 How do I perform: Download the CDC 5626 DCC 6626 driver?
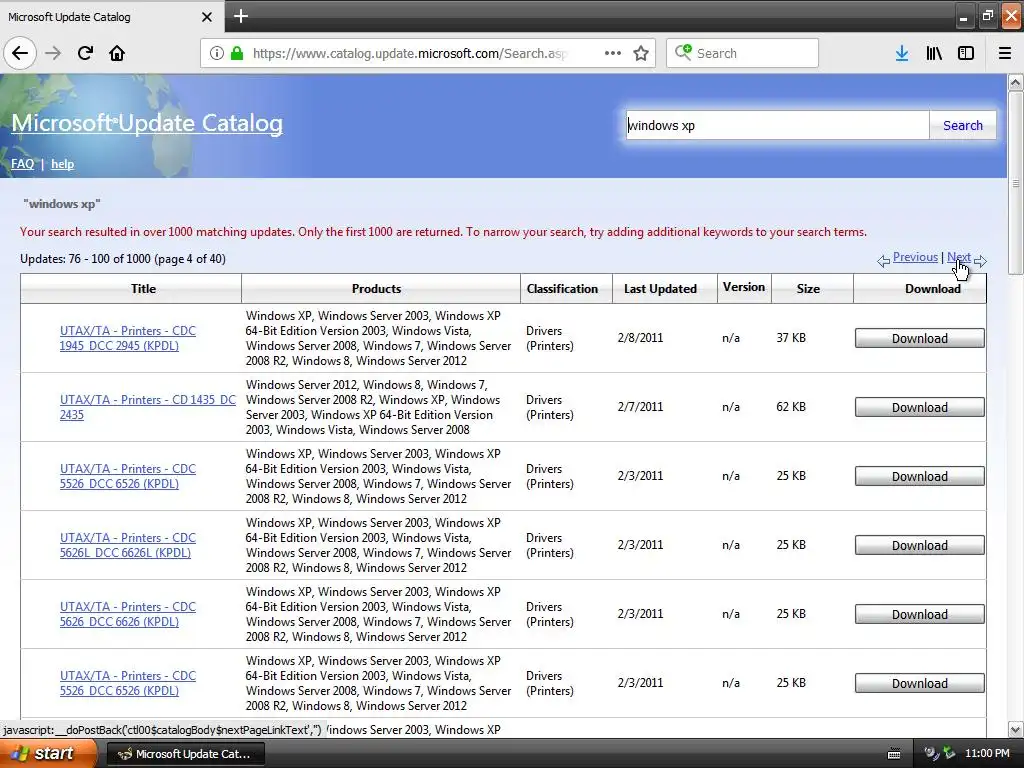coord(920,615)
